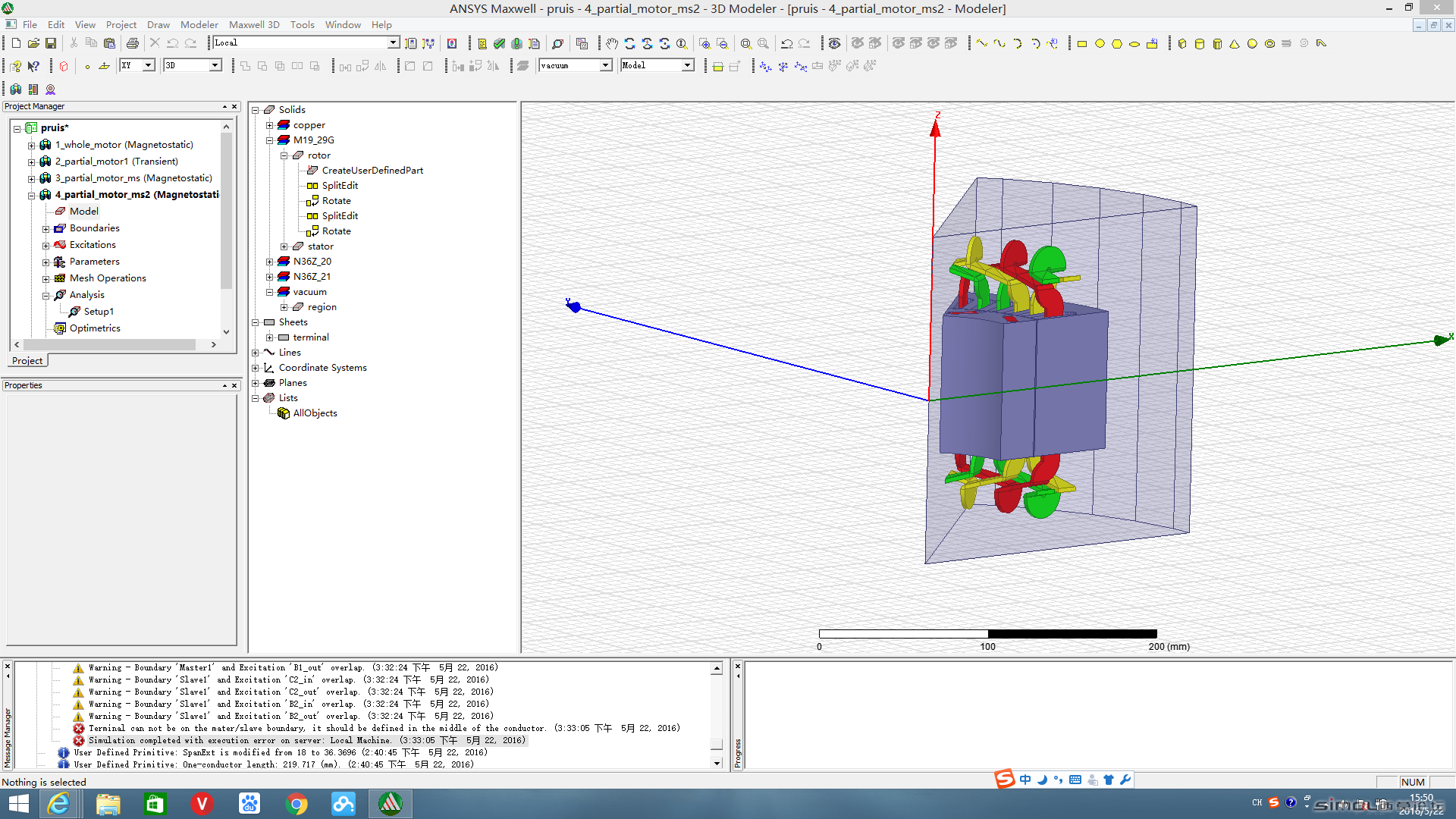Select the Draw Rectangle tool
Viewport: 1456px width, 819px height.
tap(1082, 43)
